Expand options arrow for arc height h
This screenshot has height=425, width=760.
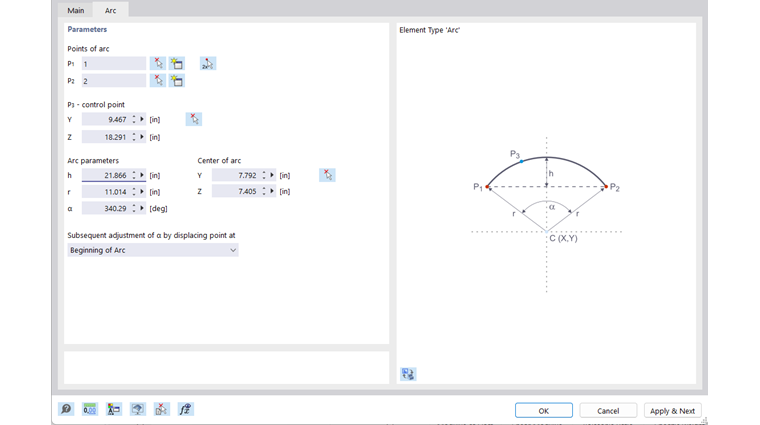(142, 175)
